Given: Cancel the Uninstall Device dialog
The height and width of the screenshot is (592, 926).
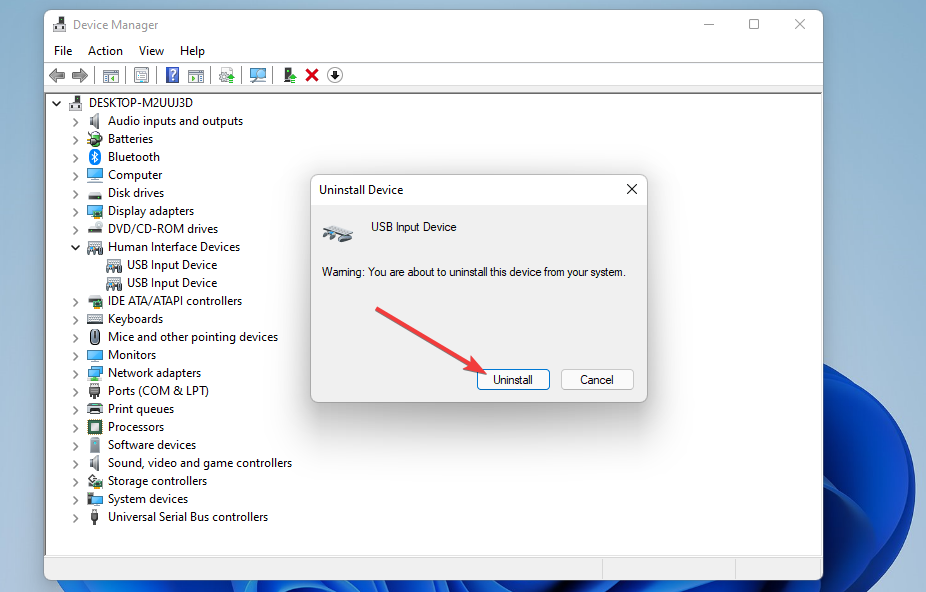Looking at the screenshot, I should 597,379.
